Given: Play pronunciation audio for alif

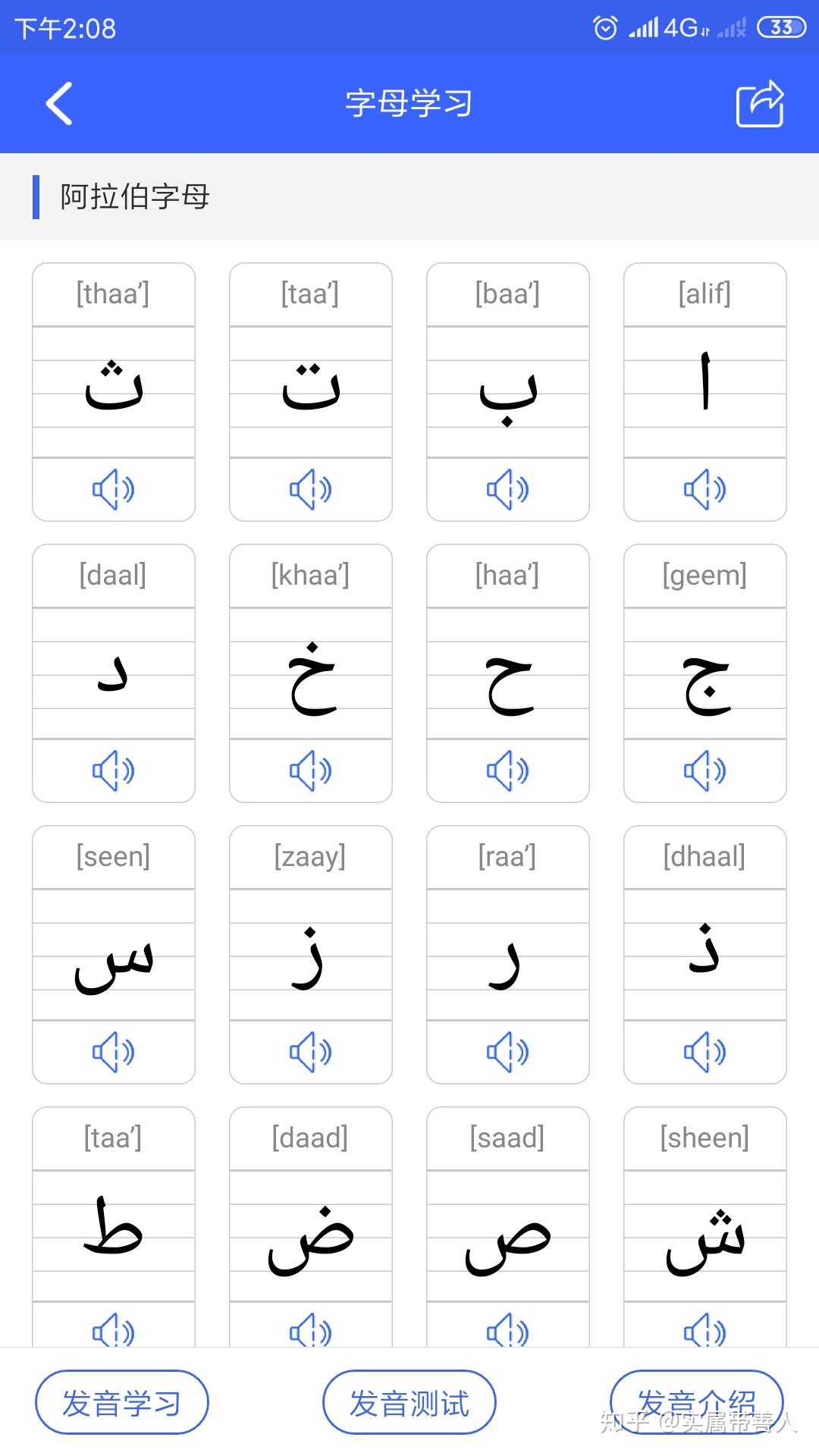Looking at the screenshot, I should coord(704,489).
